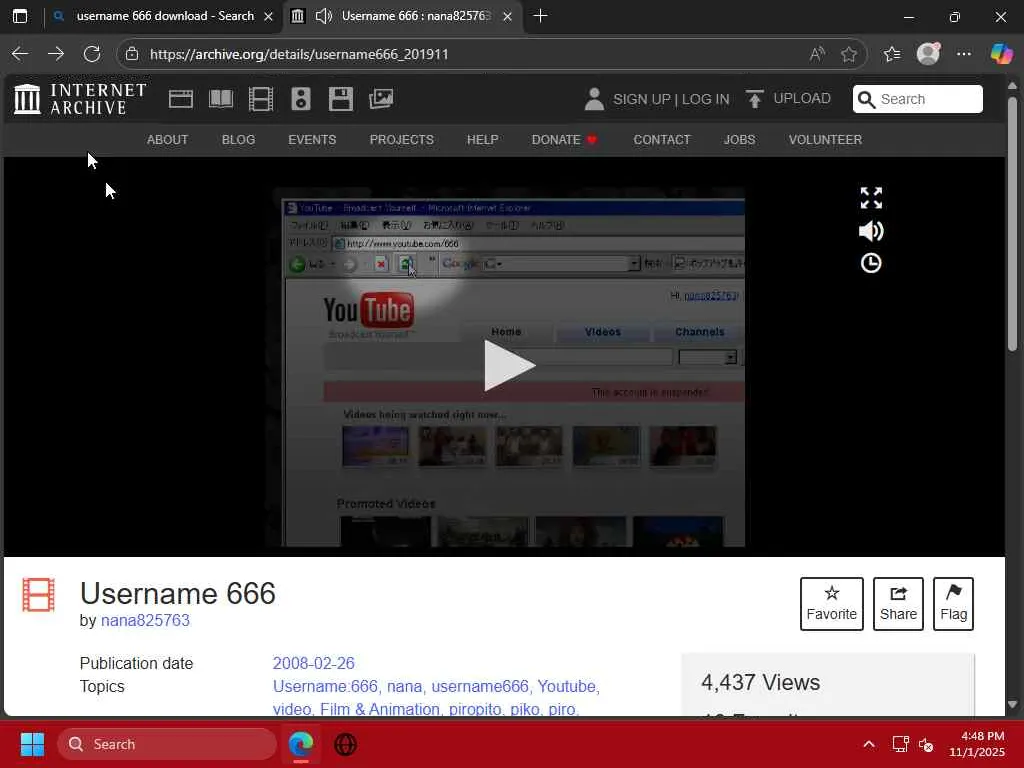Switch to 'username 666 download - Search' tab
The width and height of the screenshot is (1024, 768).
pos(165,16)
